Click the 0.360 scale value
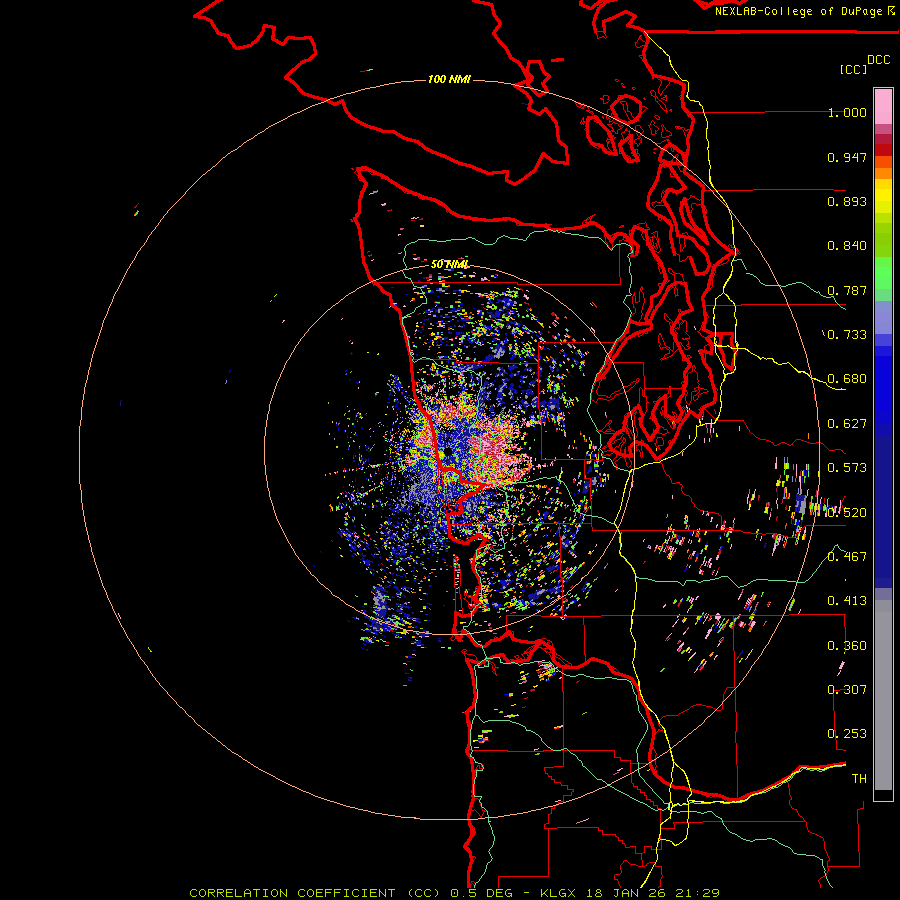 [x=847, y=646]
